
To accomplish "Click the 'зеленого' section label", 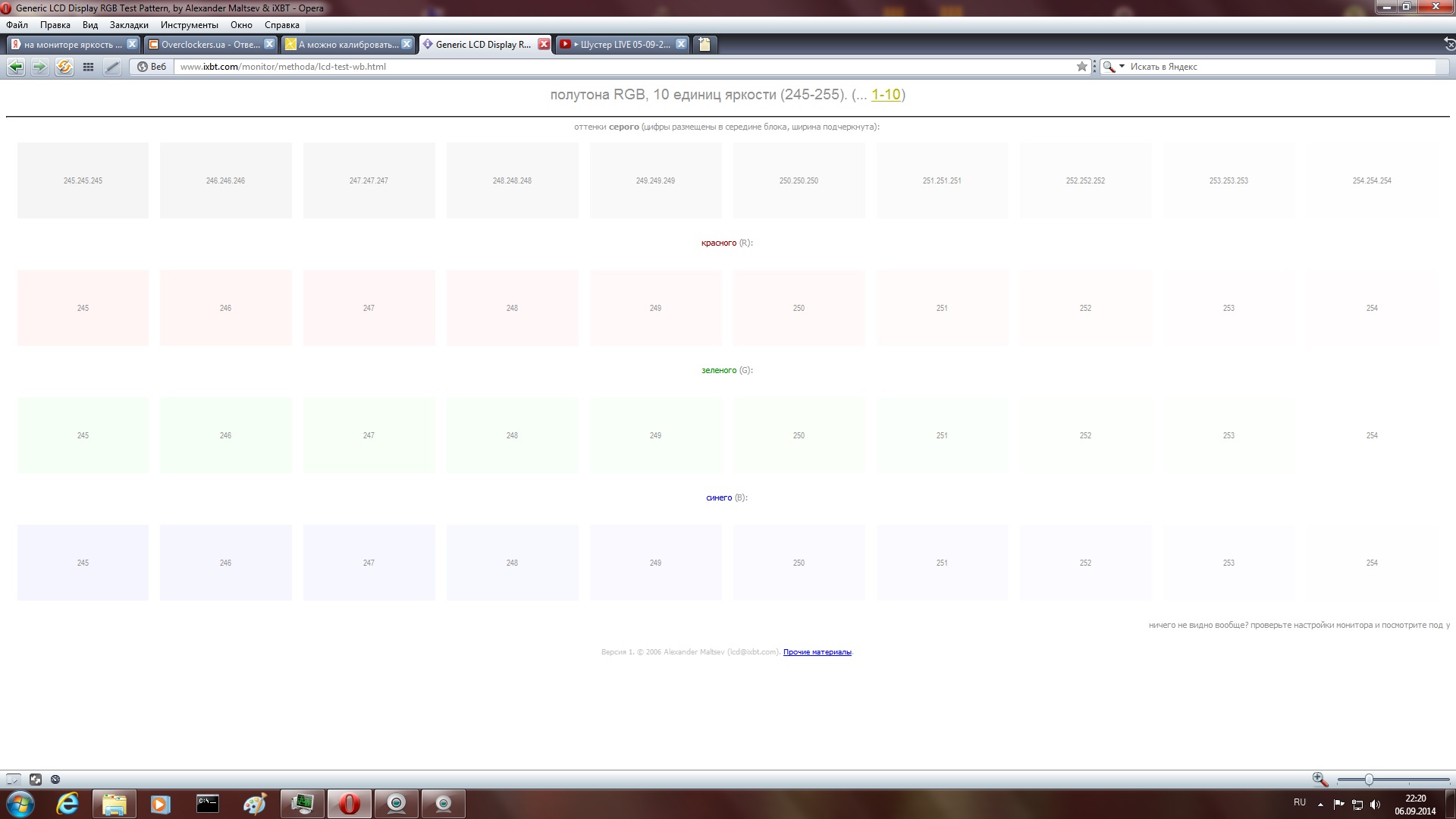I will (x=719, y=370).
